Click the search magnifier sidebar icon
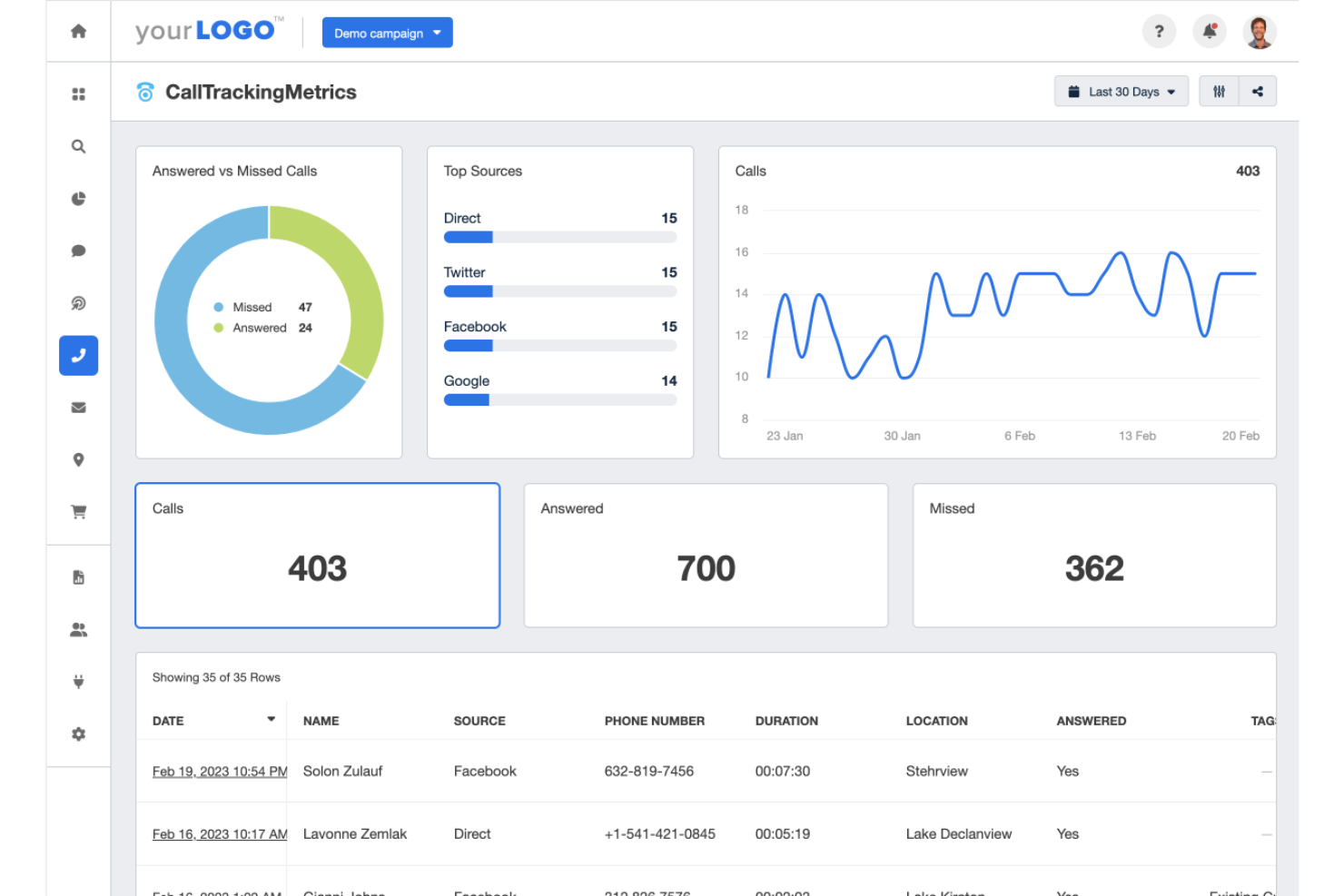Screen dimensions: 1344x896 (79, 146)
